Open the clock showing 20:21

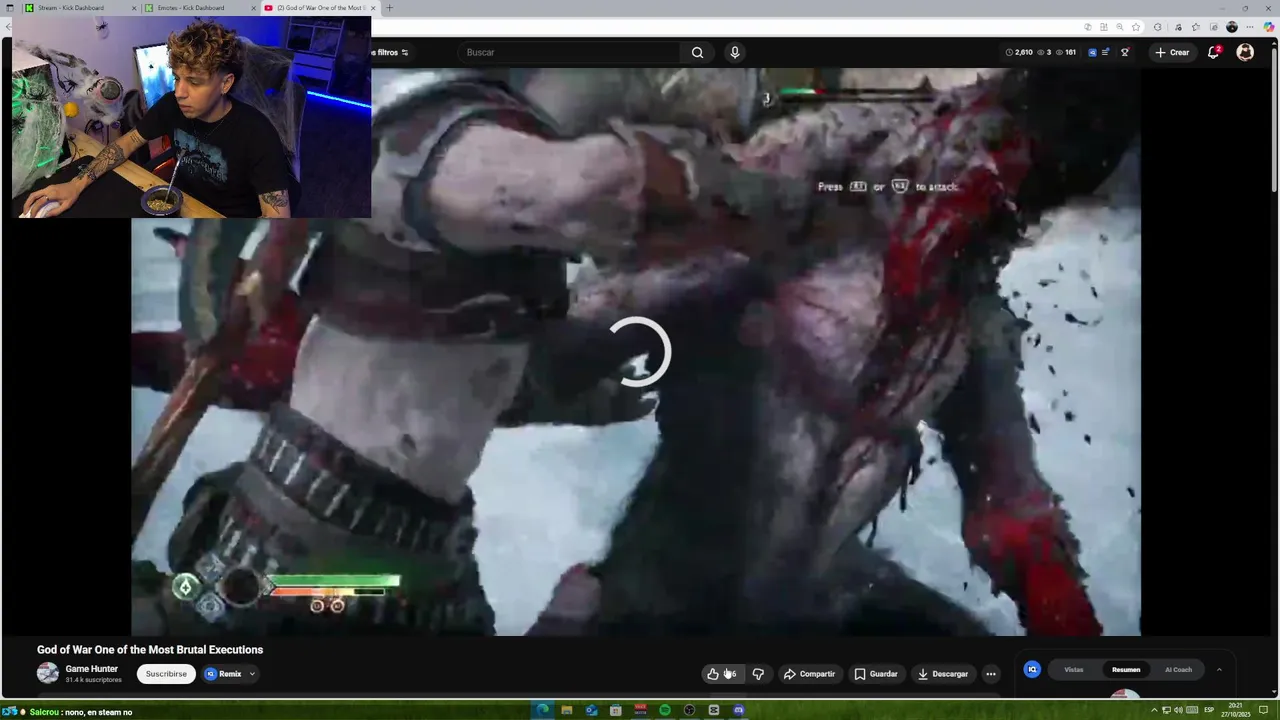(1236, 710)
